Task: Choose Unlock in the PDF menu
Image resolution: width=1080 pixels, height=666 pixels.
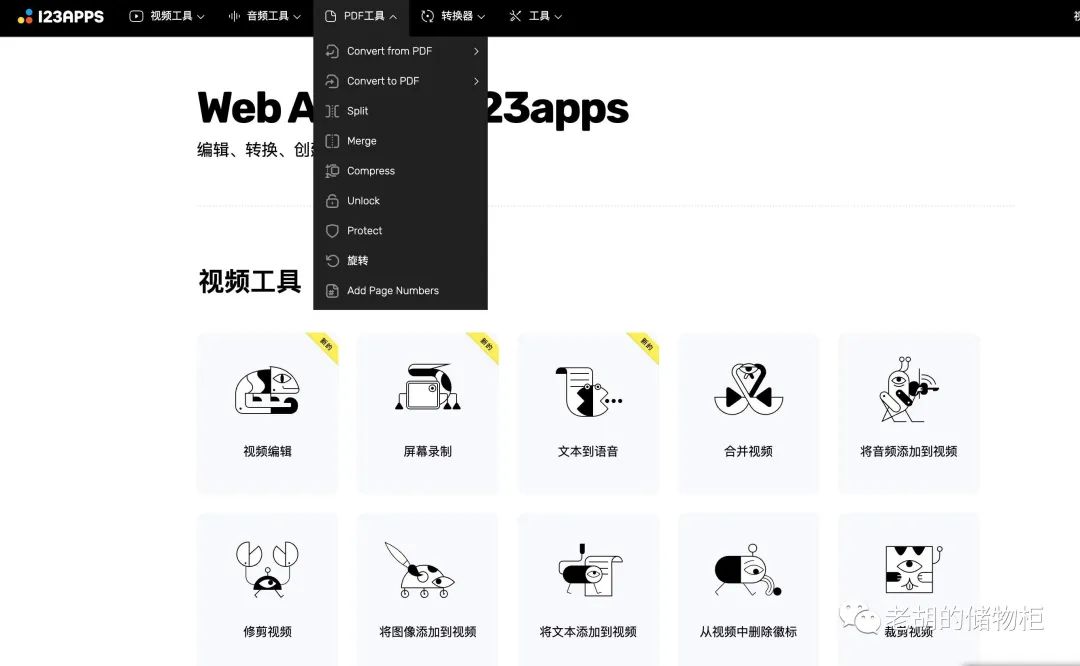Action: 400,201
